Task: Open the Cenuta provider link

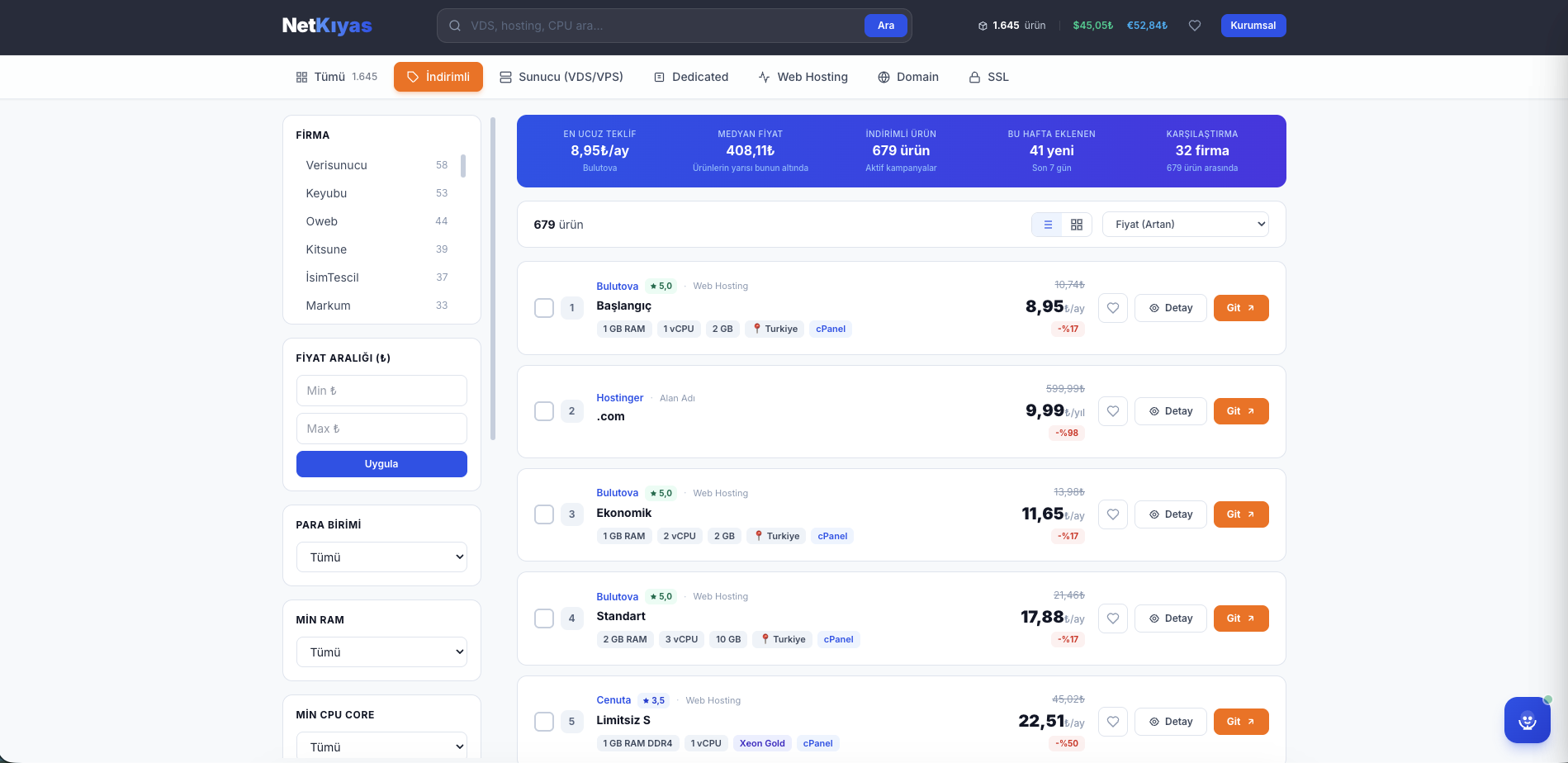Action: pyautogui.click(x=613, y=700)
